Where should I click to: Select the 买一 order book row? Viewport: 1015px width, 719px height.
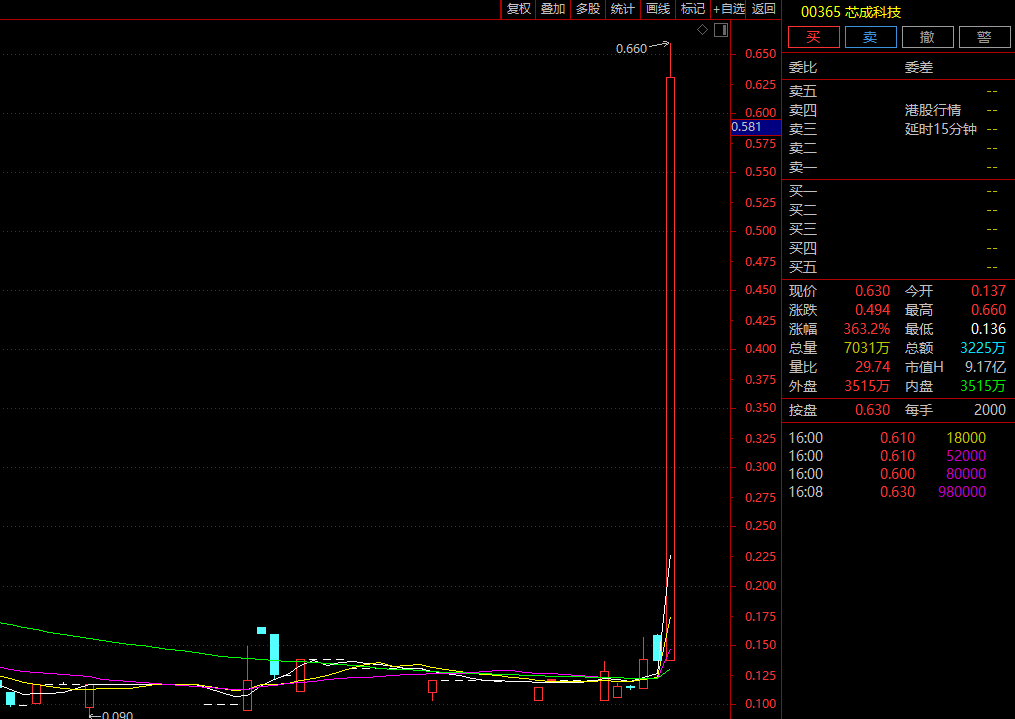tap(898, 192)
